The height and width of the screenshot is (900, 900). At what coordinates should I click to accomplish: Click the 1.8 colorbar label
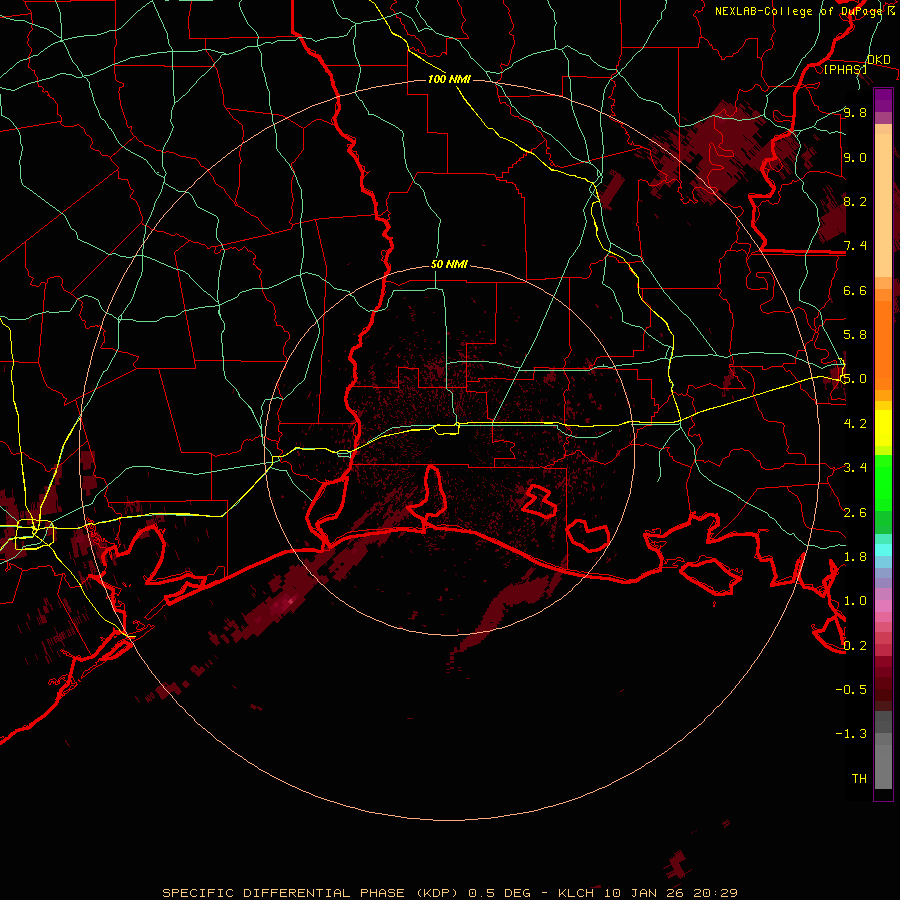coord(855,557)
